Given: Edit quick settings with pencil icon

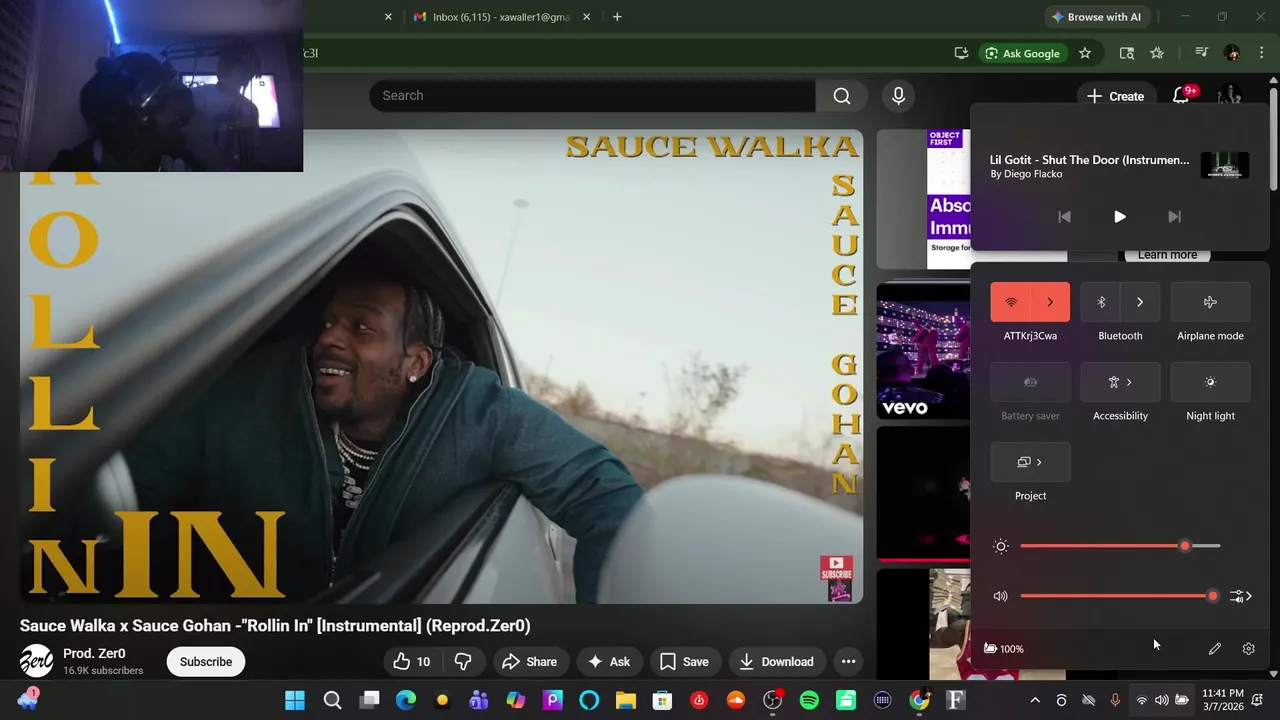Looking at the screenshot, I should tap(1215, 649).
